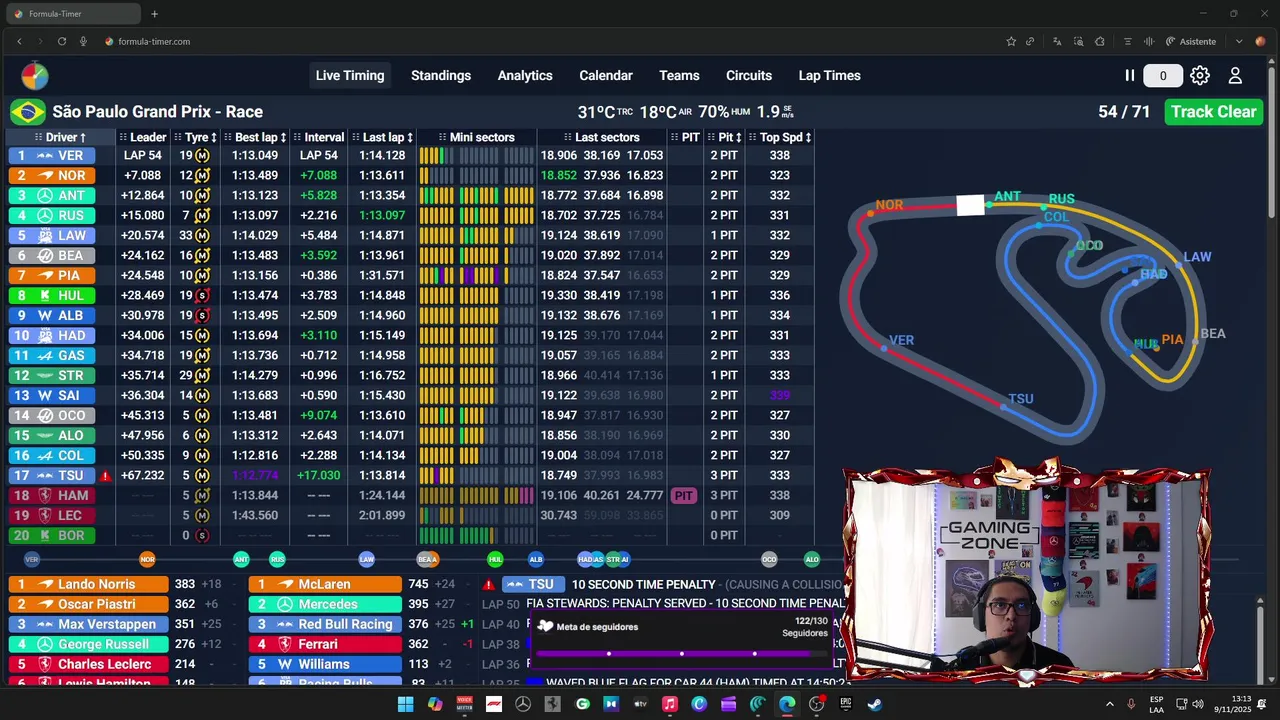Open Apple TV from taskbar
1280x720 pixels.
[x=641, y=704]
